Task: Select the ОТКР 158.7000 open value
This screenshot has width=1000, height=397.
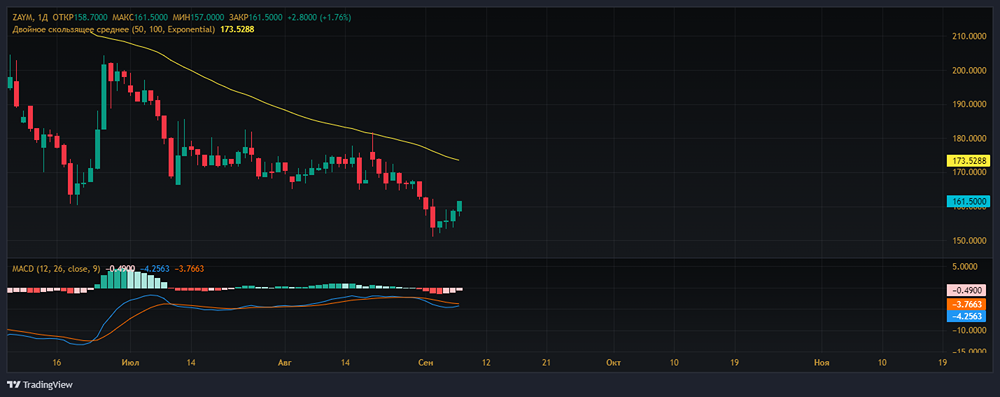Action: click(80, 17)
